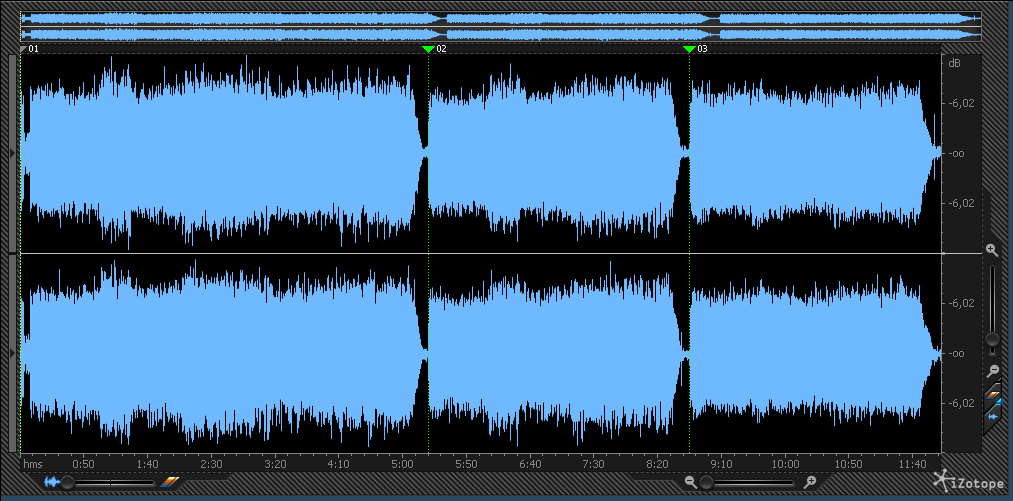Click the hms time format label
This screenshot has width=1013, height=501.
point(33,464)
